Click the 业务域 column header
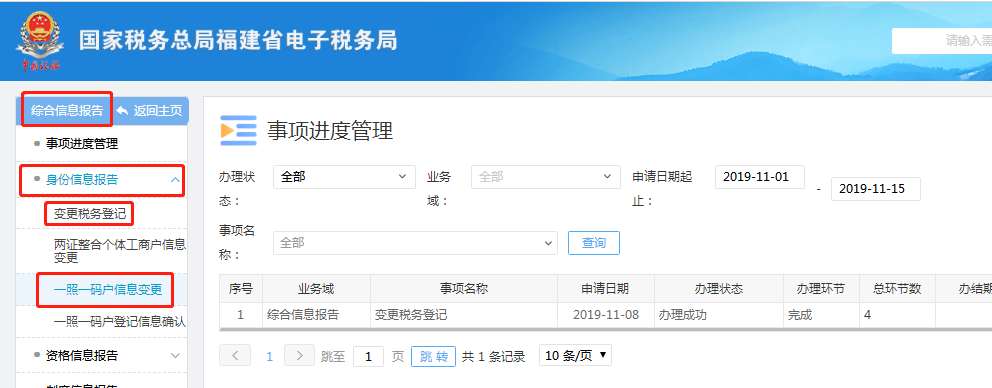 click(x=316, y=289)
